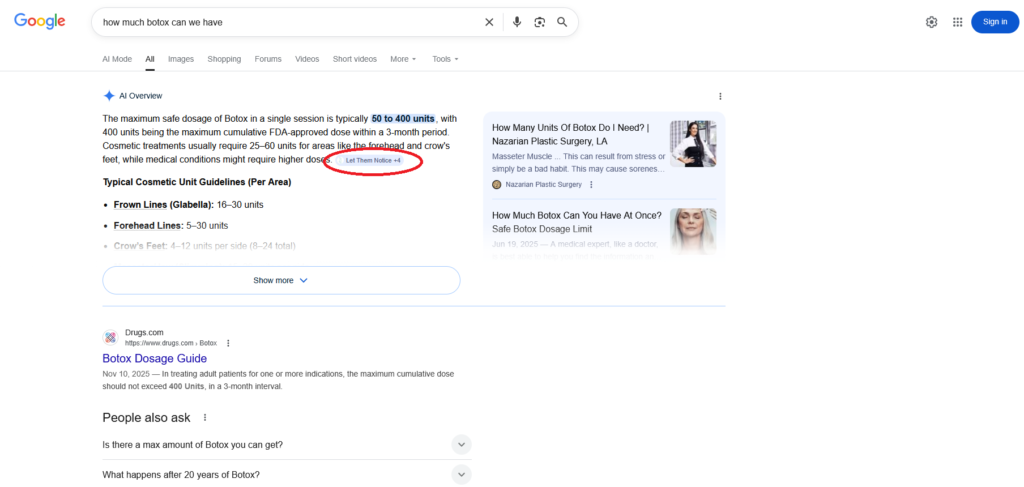
Task: Open Google Lens image search
Action: (x=540, y=22)
